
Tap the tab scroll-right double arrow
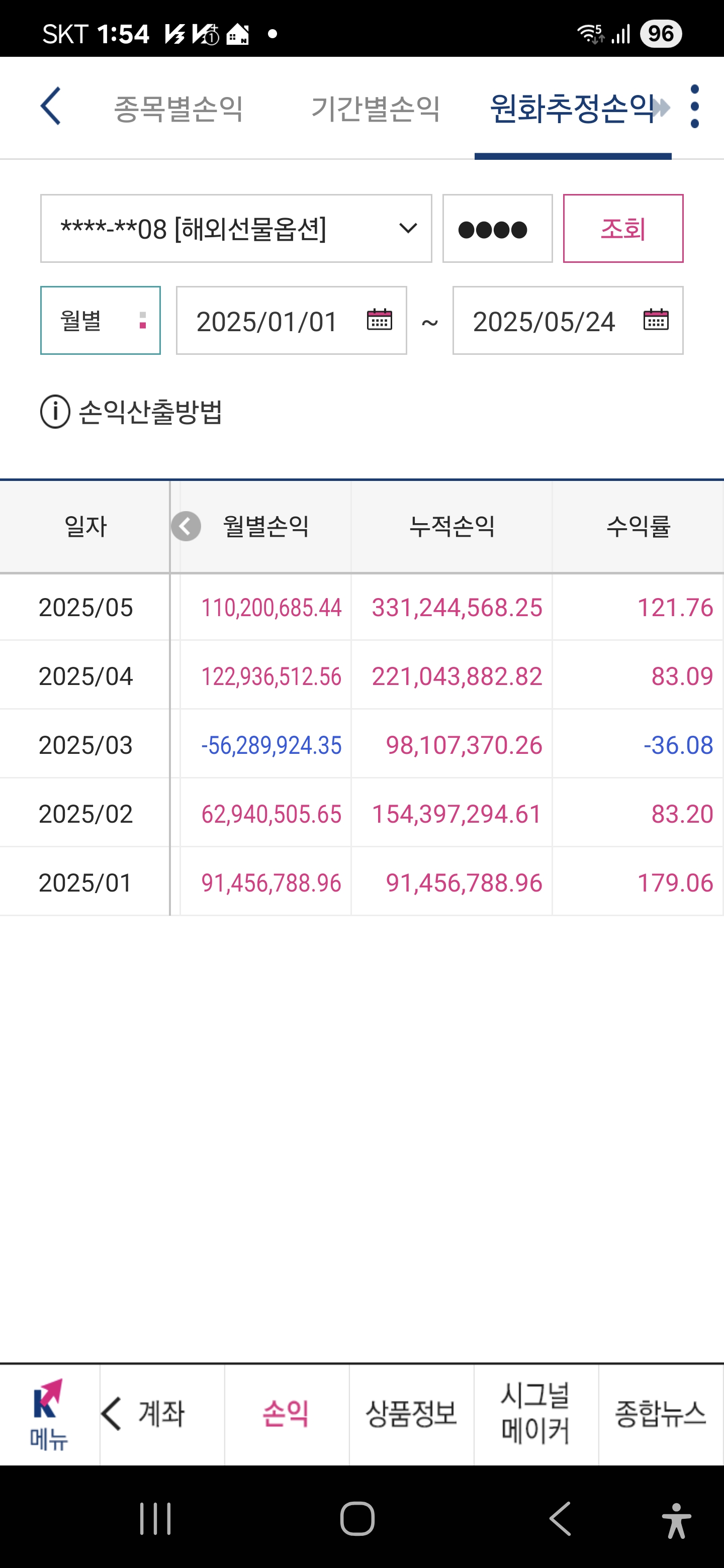point(661,108)
